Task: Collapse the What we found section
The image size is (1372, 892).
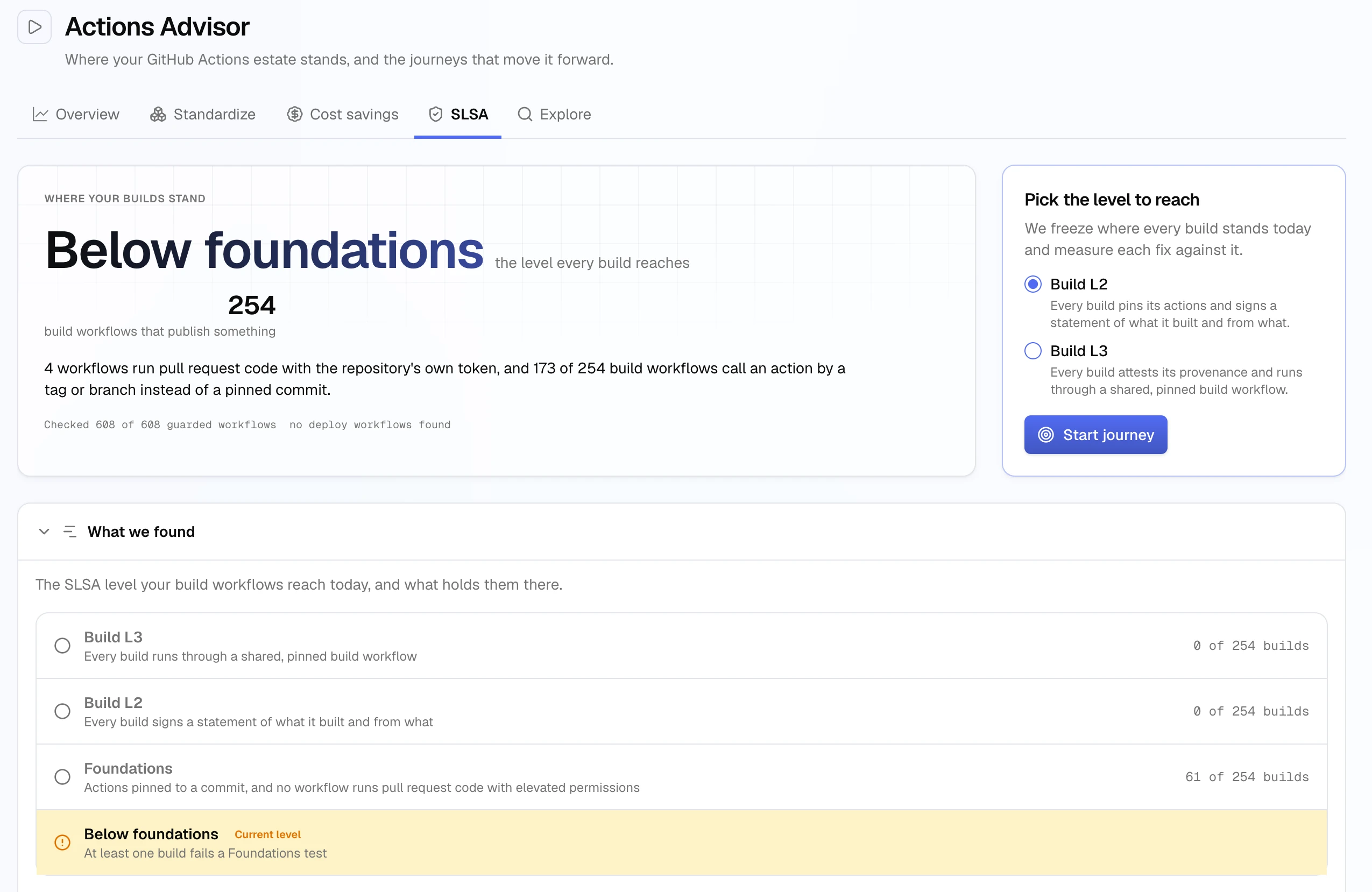Action: (44, 532)
